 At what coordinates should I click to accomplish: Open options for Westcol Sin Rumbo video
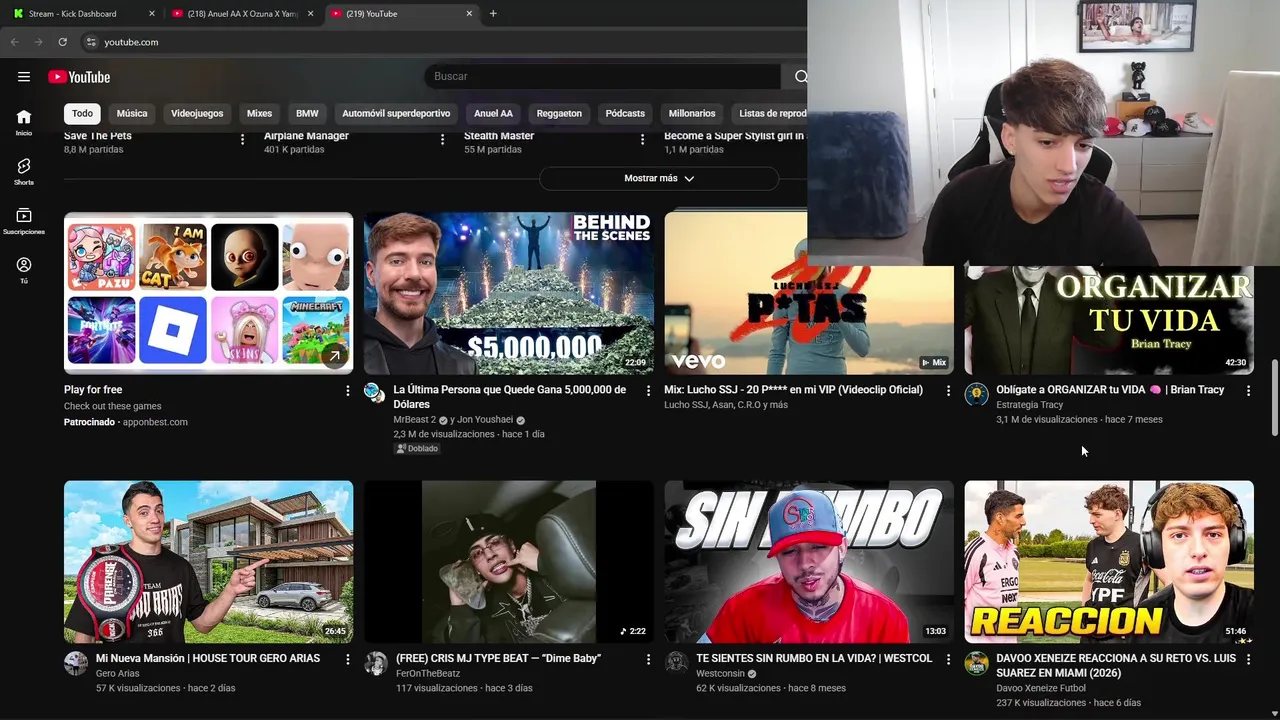(x=948, y=659)
